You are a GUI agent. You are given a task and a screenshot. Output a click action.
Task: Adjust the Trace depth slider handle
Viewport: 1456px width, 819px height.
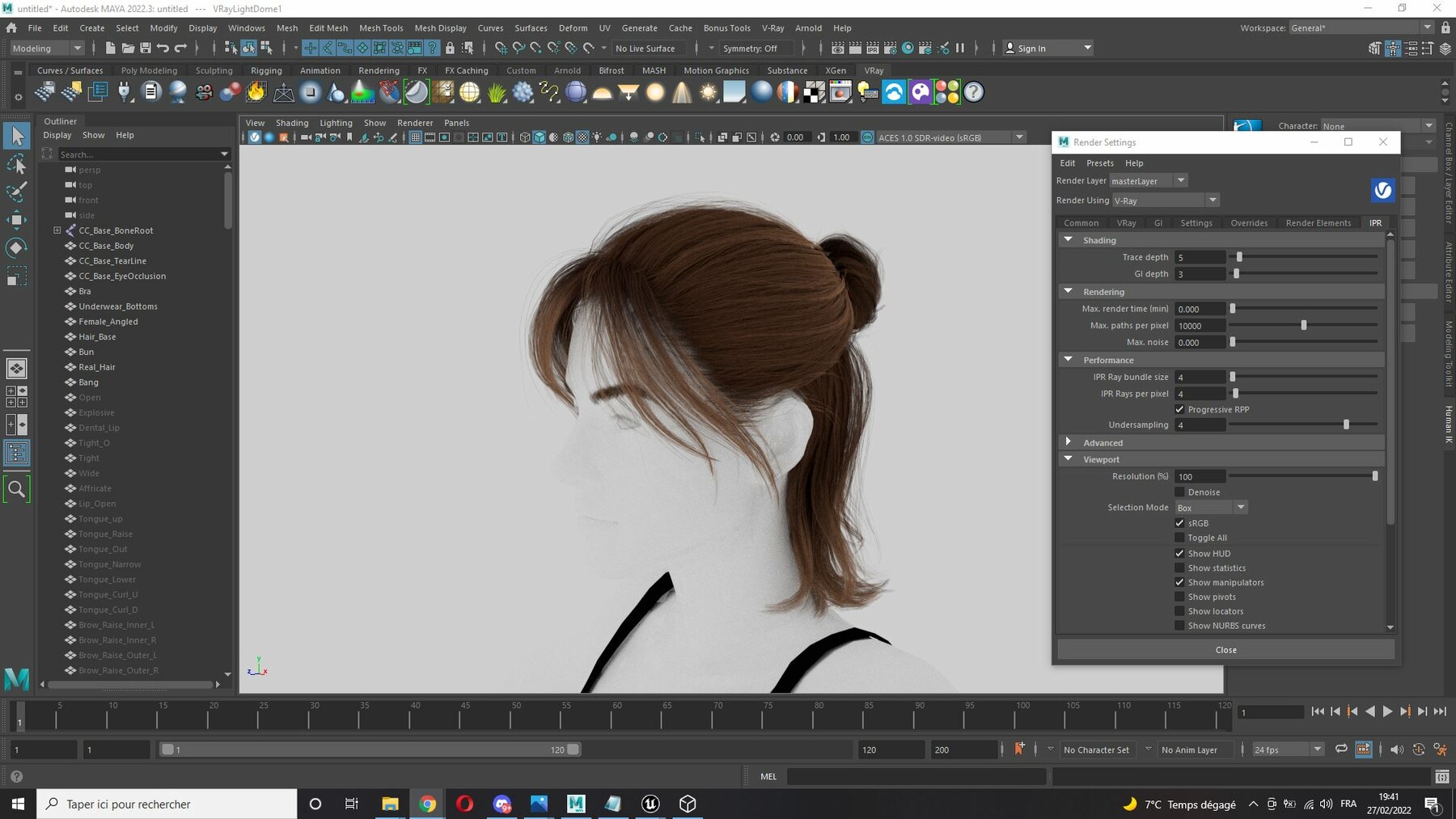point(1238,257)
